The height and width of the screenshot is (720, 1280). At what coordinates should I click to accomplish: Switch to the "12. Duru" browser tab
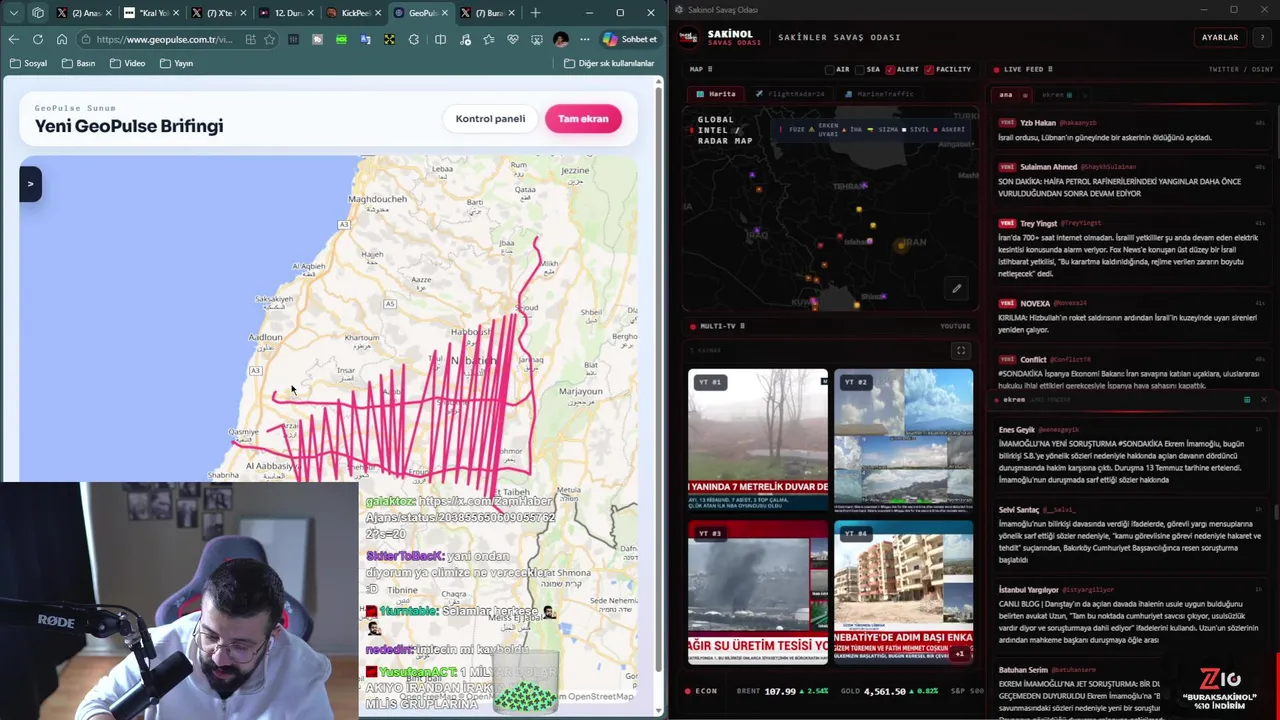click(x=285, y=13)
